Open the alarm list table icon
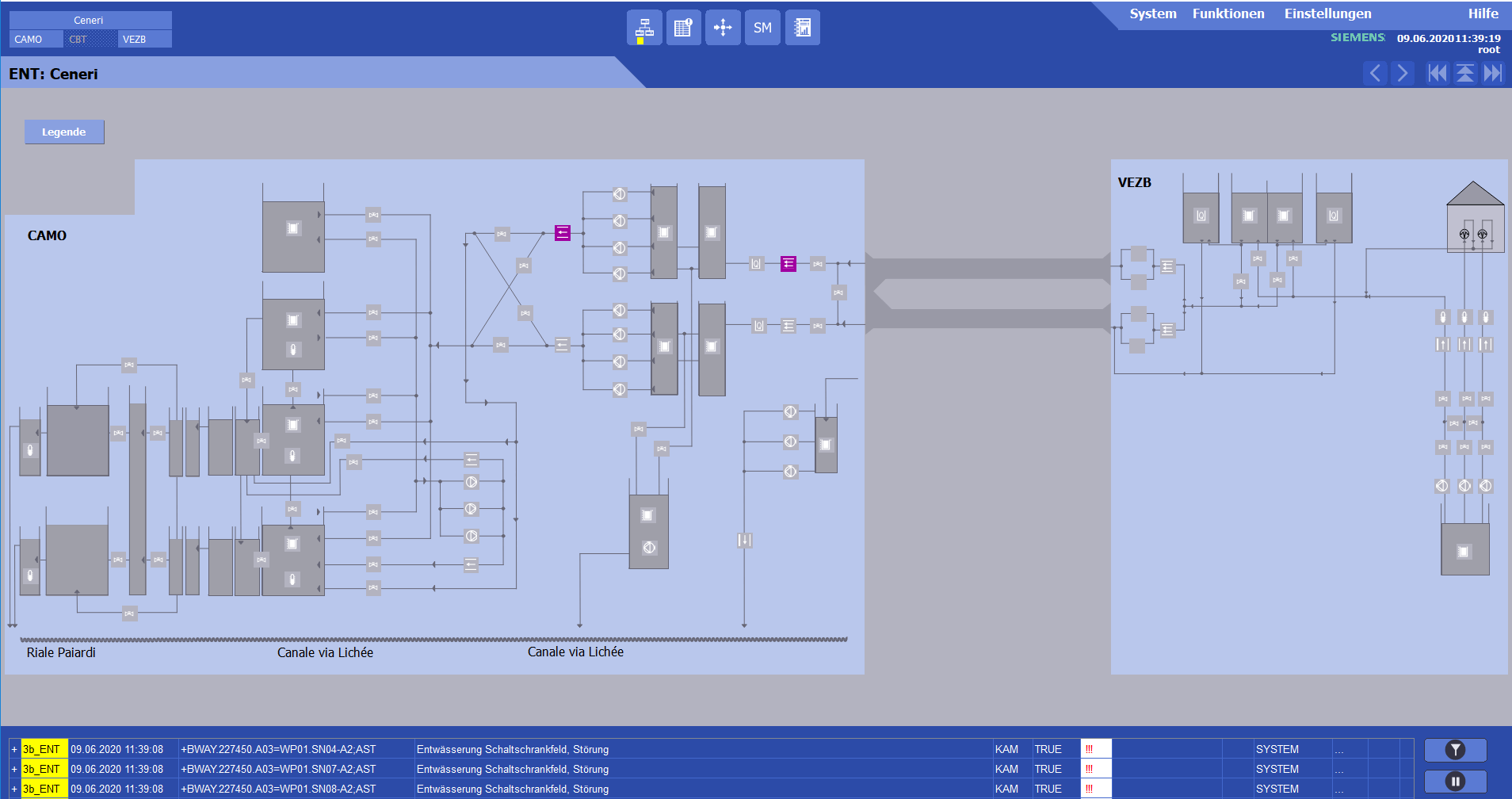 [683, 28]
